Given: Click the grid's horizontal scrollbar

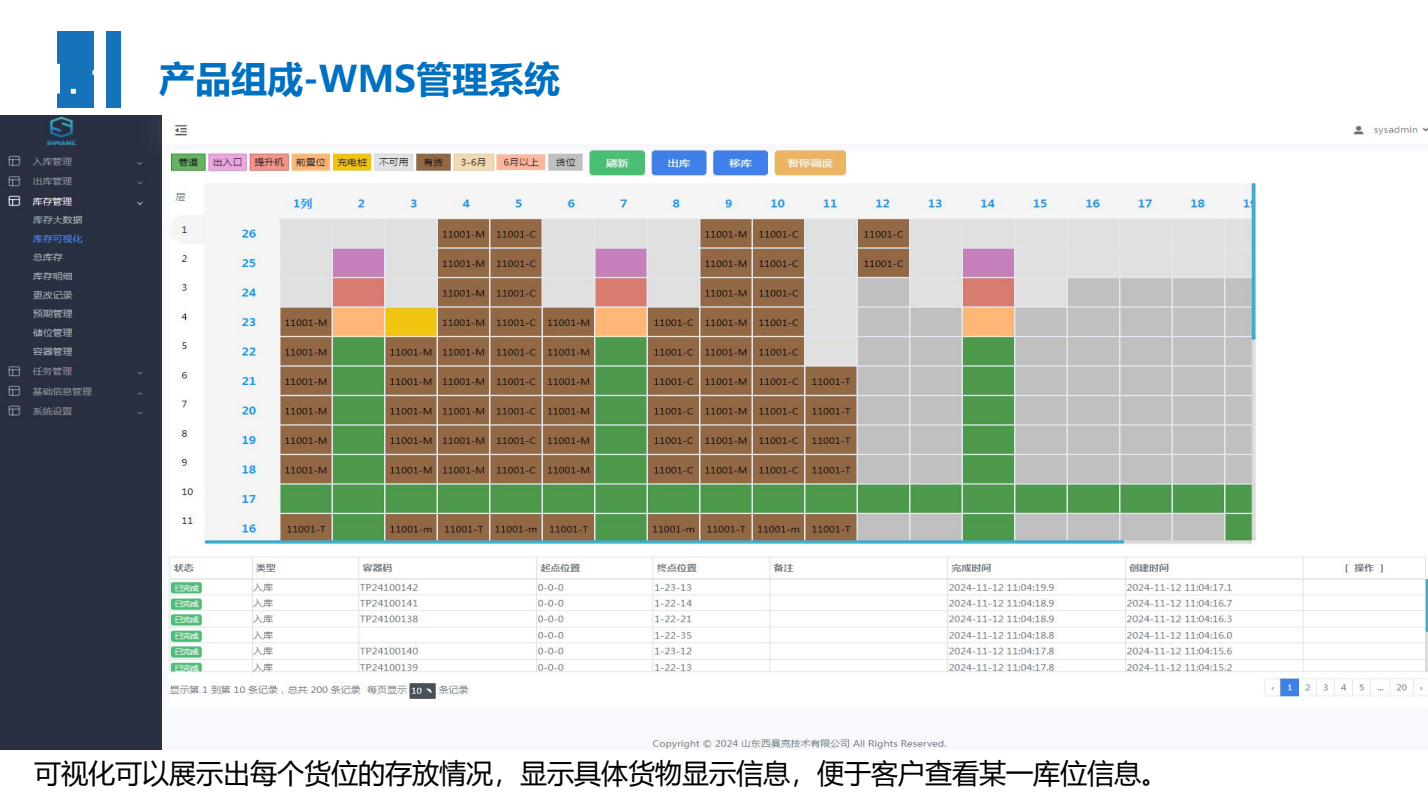Looking at the screenshot, I should [x=664, y=542].
